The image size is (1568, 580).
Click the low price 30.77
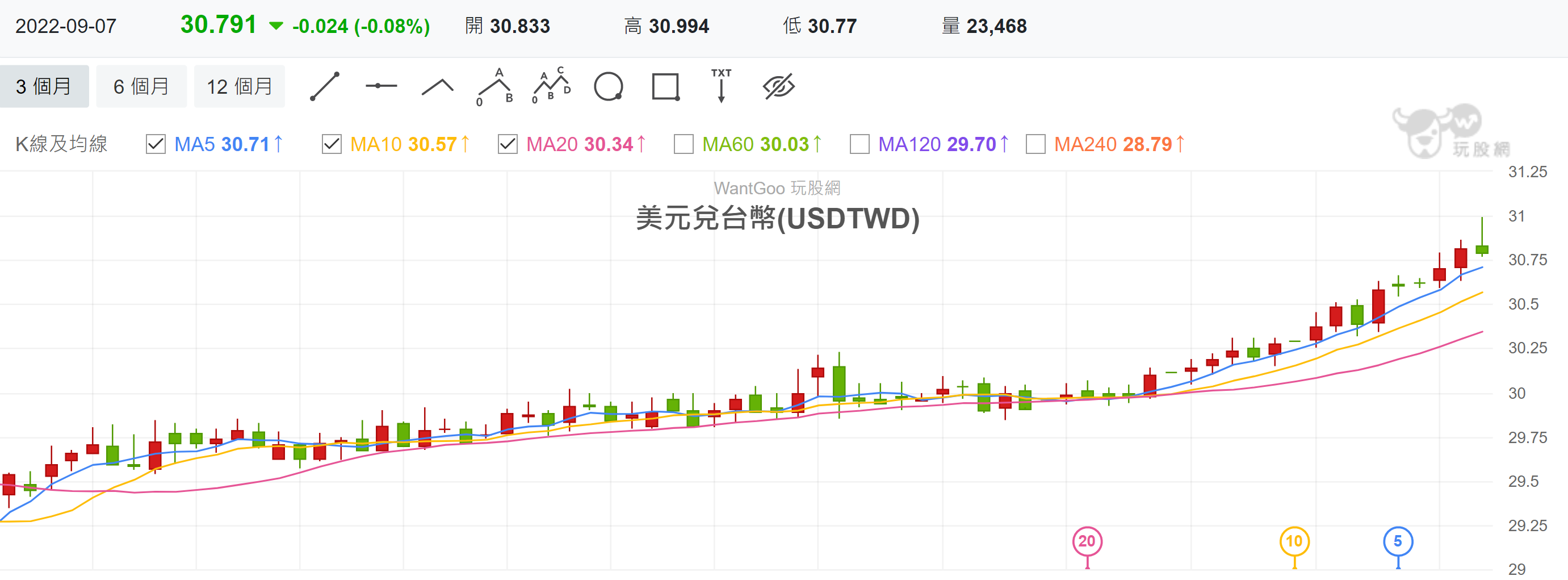click(832, 26)
